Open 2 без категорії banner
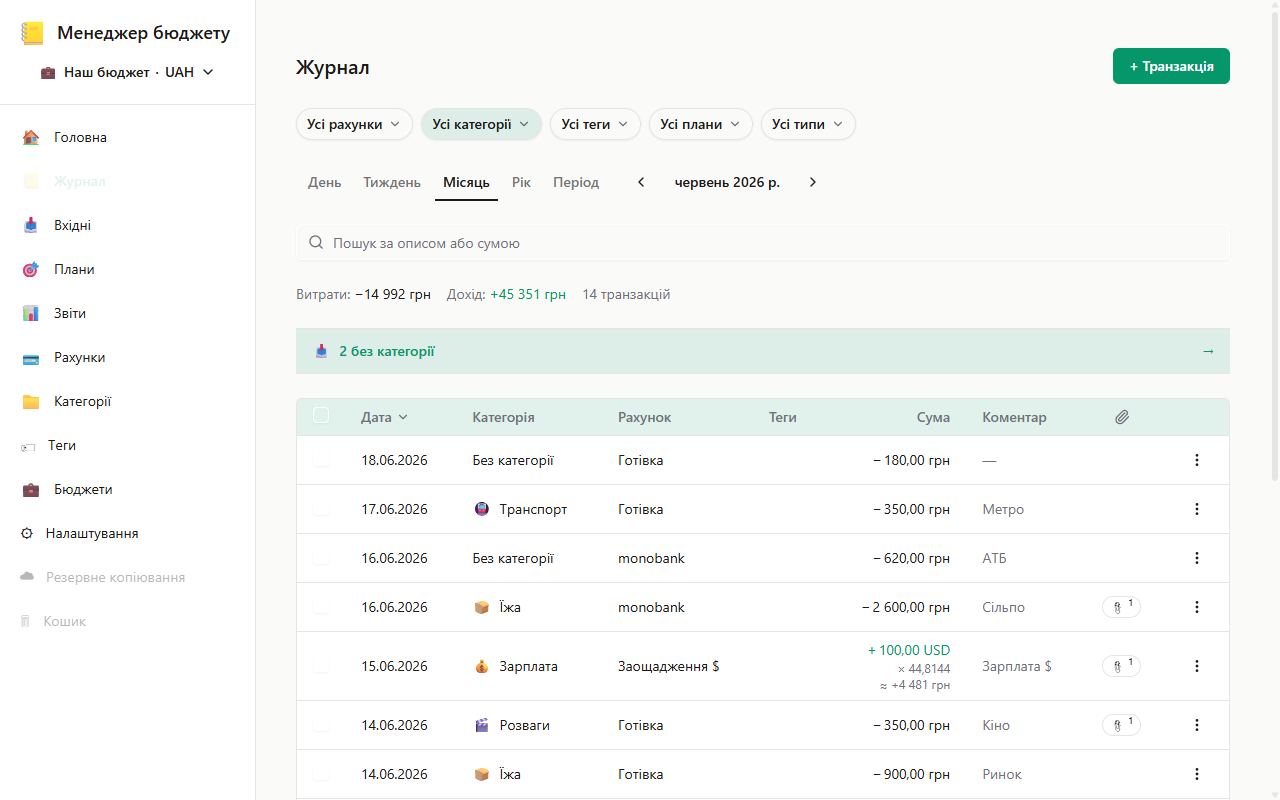This screenshot has width=1280, height=800. (763, 351)
